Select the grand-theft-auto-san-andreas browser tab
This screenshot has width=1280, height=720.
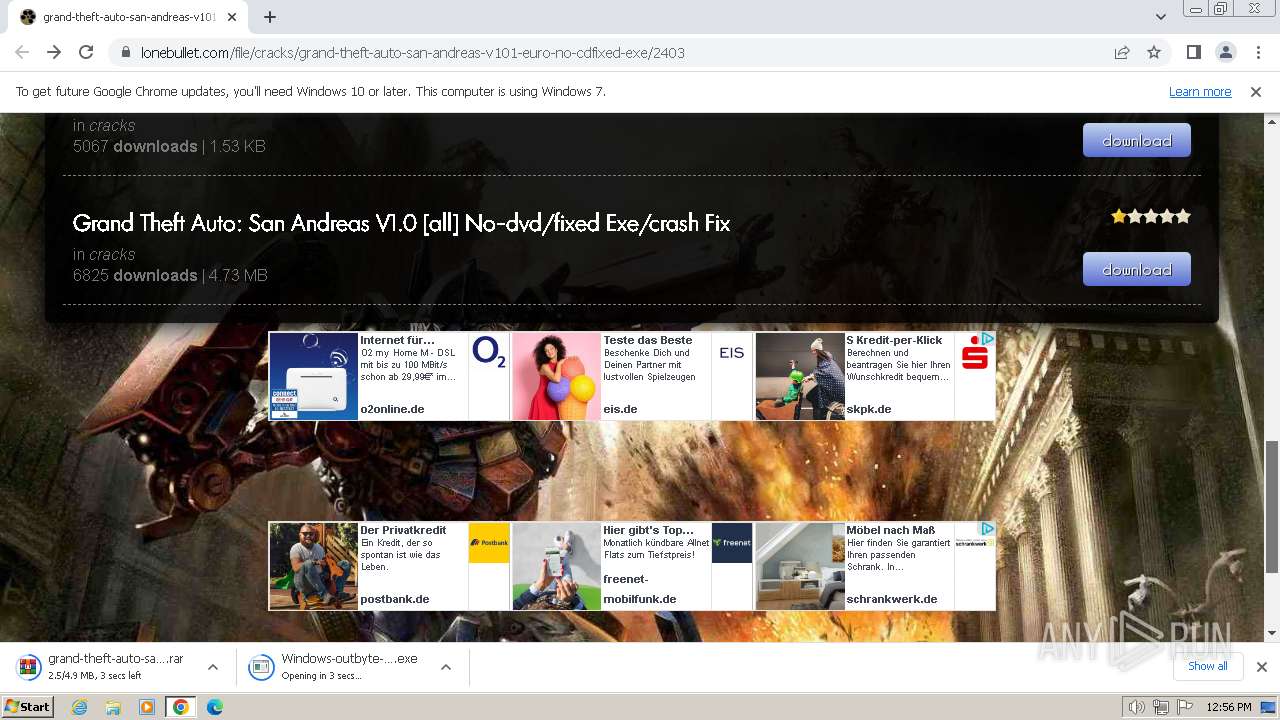pyautogui.click(x=128, y=17)
